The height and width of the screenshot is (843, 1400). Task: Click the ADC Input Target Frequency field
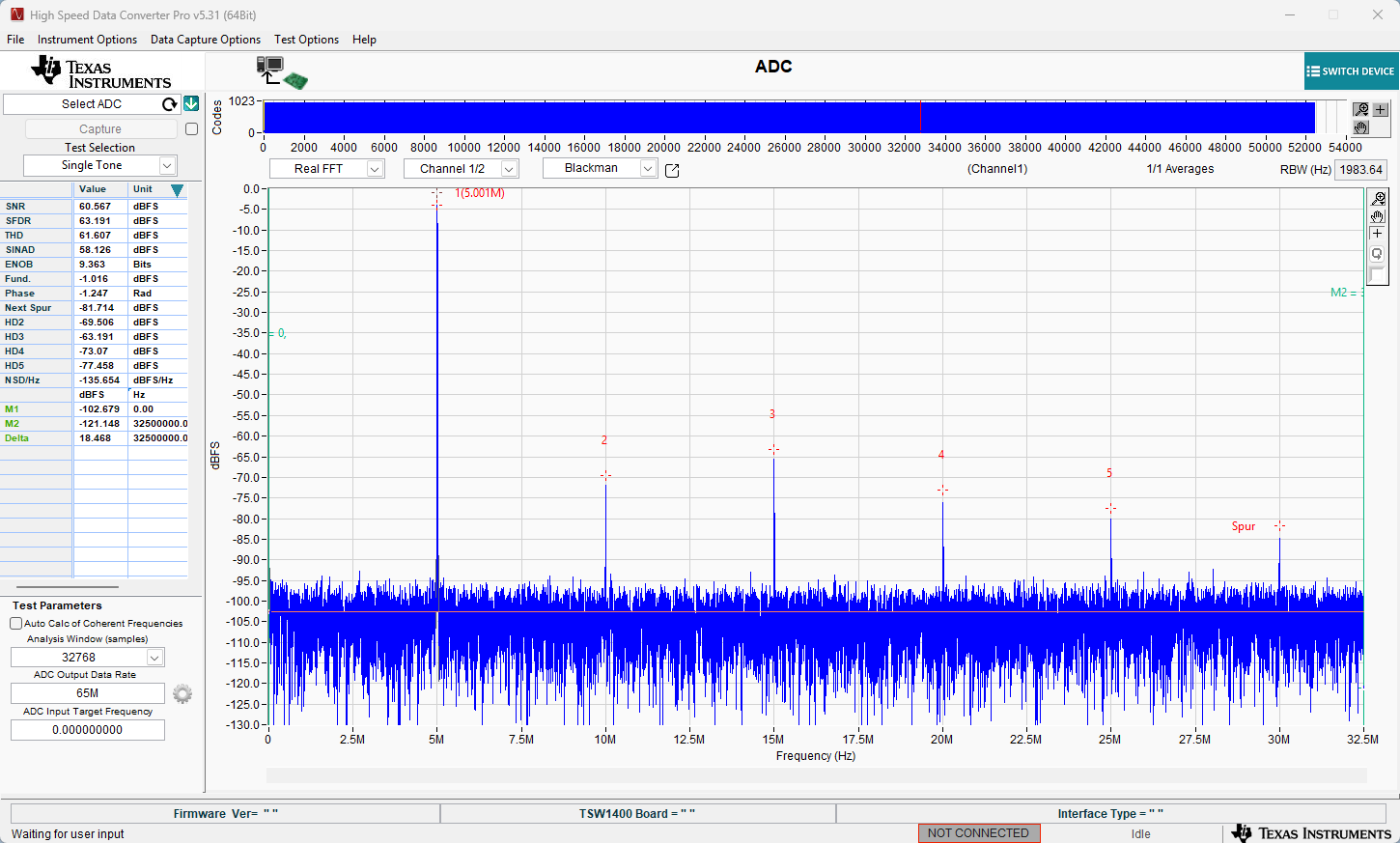click(x=88, y=730)
